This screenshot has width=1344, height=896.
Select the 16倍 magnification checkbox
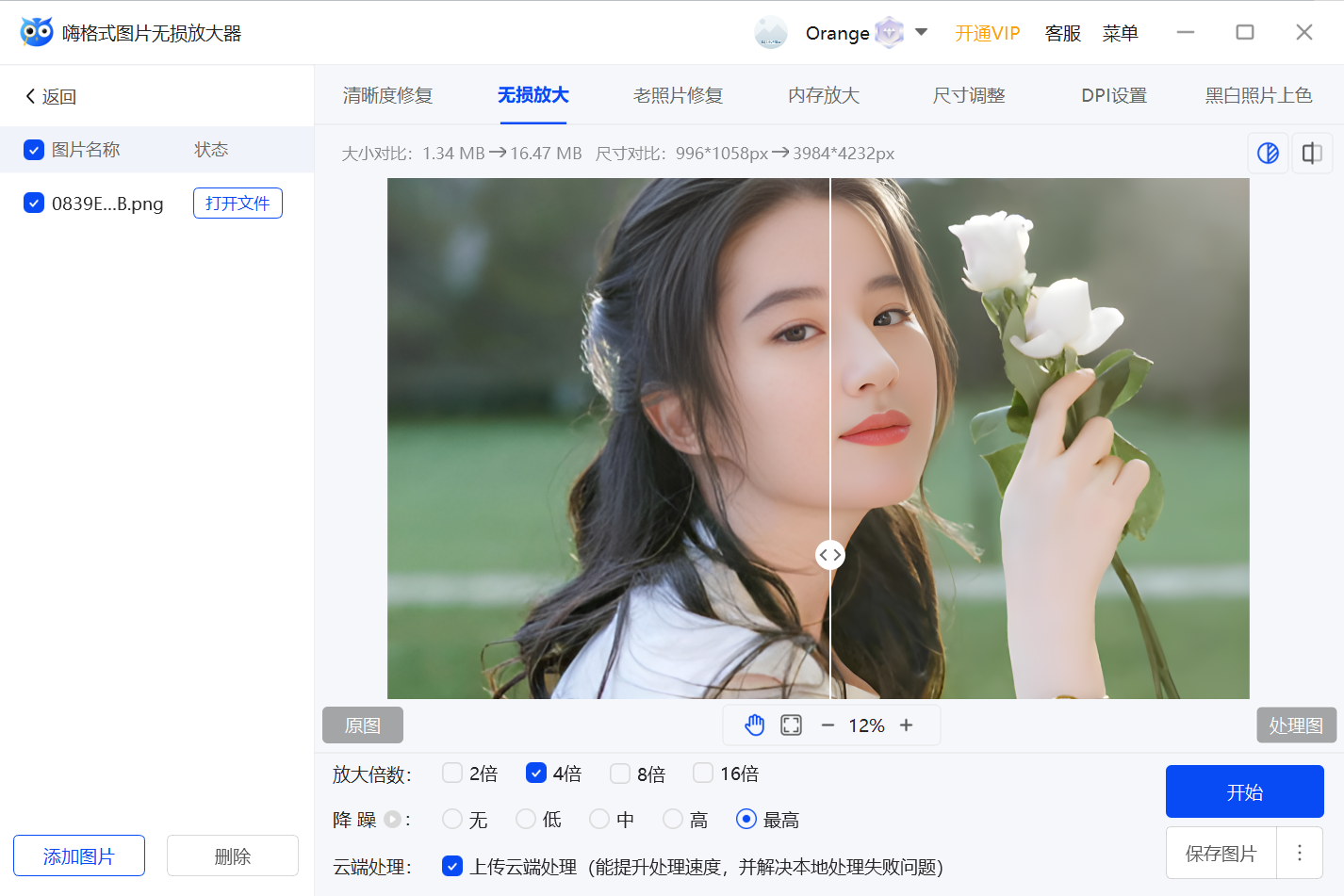pos(703,774)
